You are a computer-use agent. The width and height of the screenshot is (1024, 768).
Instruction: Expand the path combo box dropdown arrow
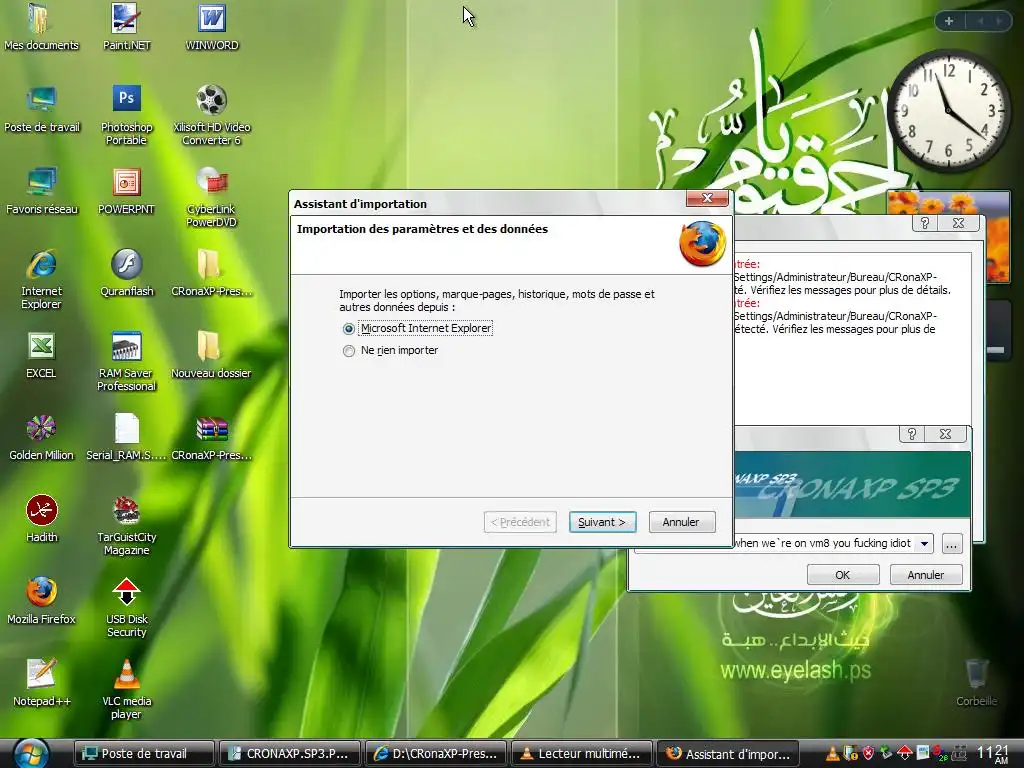tap(924, 543)
